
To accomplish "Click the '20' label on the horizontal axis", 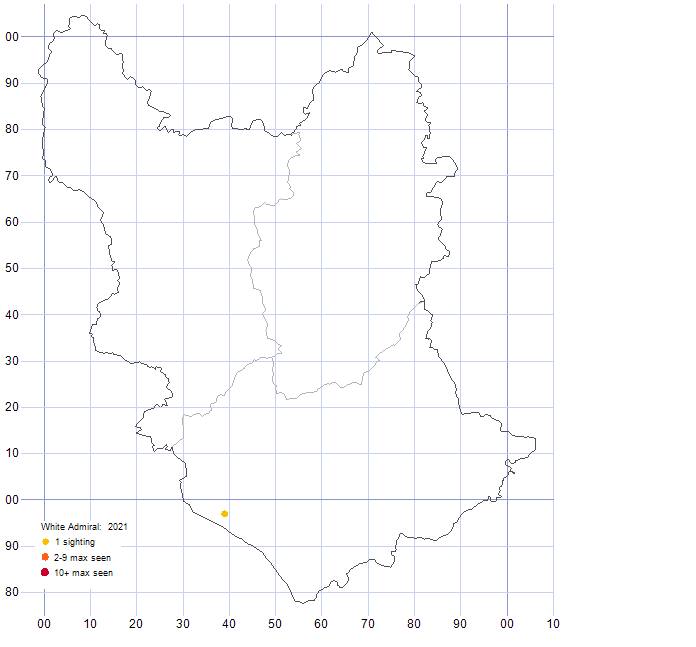I will 136,623.
